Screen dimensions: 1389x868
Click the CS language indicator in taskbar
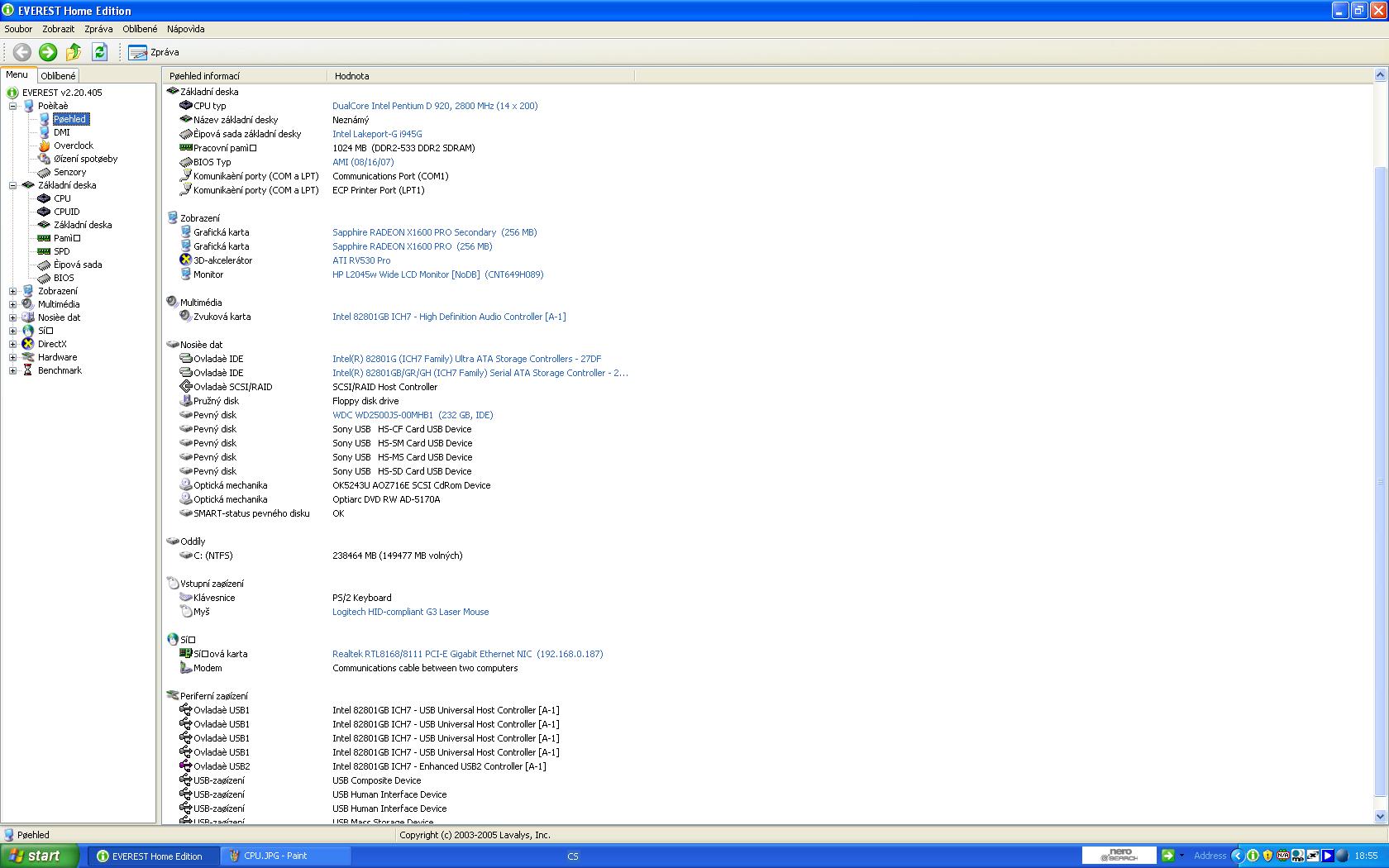coord(573,856)
